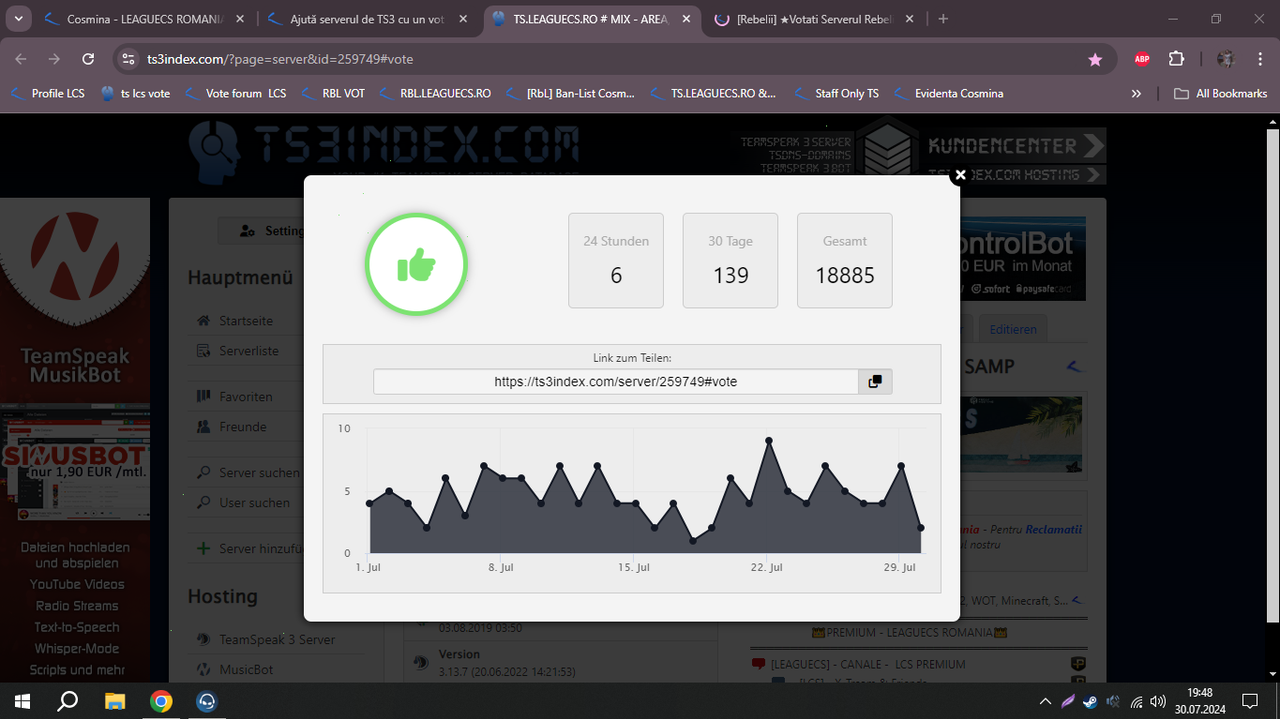Open the Chrome three-dot menu

pyautogui.click(x=1259, y=59)
